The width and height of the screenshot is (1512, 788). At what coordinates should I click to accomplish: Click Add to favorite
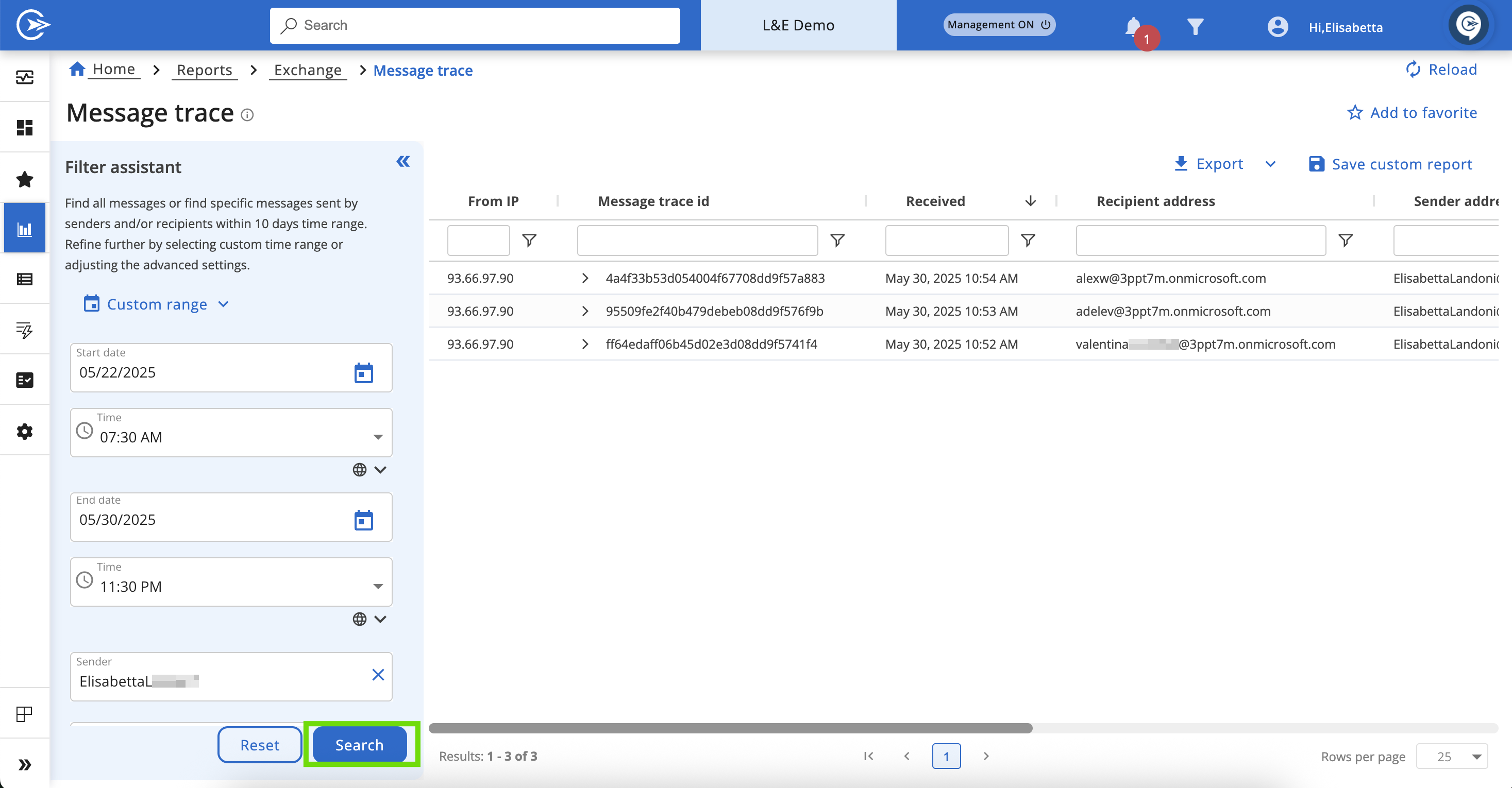click(1412, 112)
